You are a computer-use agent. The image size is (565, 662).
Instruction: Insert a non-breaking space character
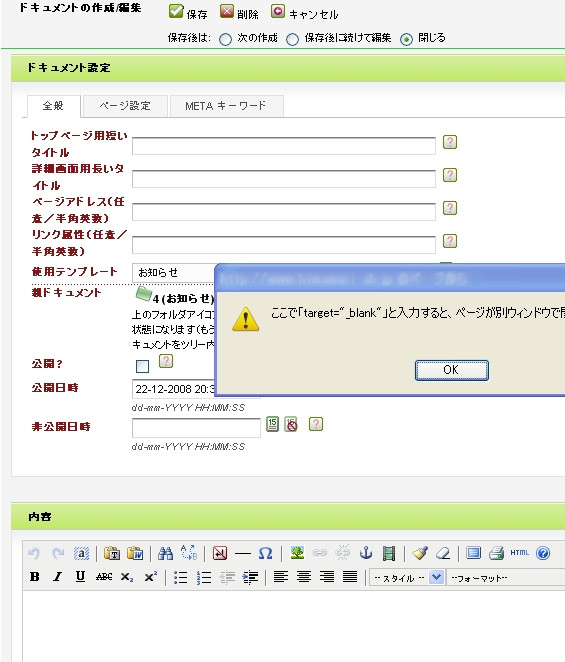tap(220, 553)
